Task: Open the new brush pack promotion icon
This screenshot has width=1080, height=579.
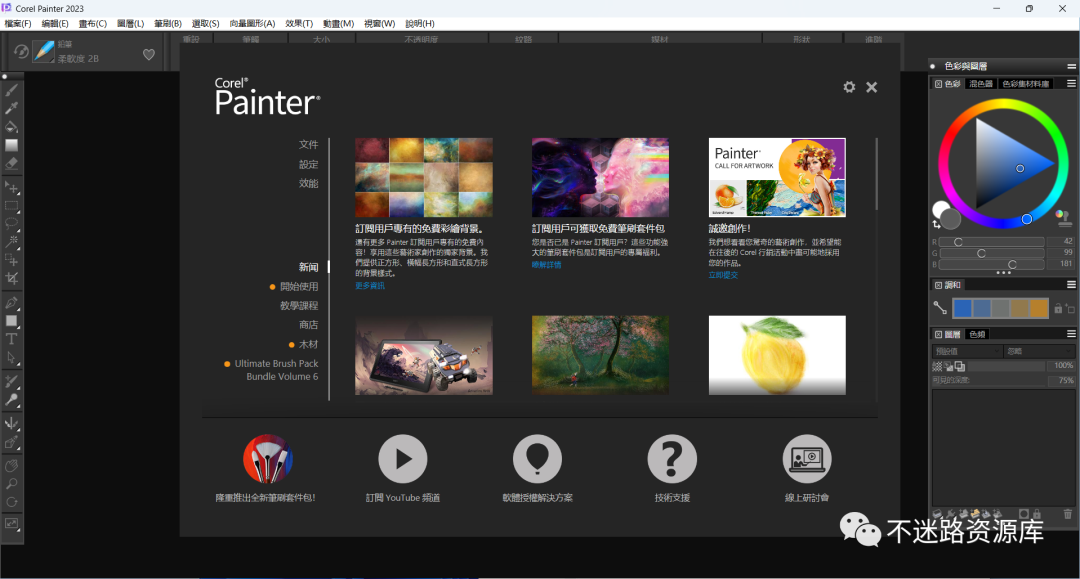Action: coord(268,459)
